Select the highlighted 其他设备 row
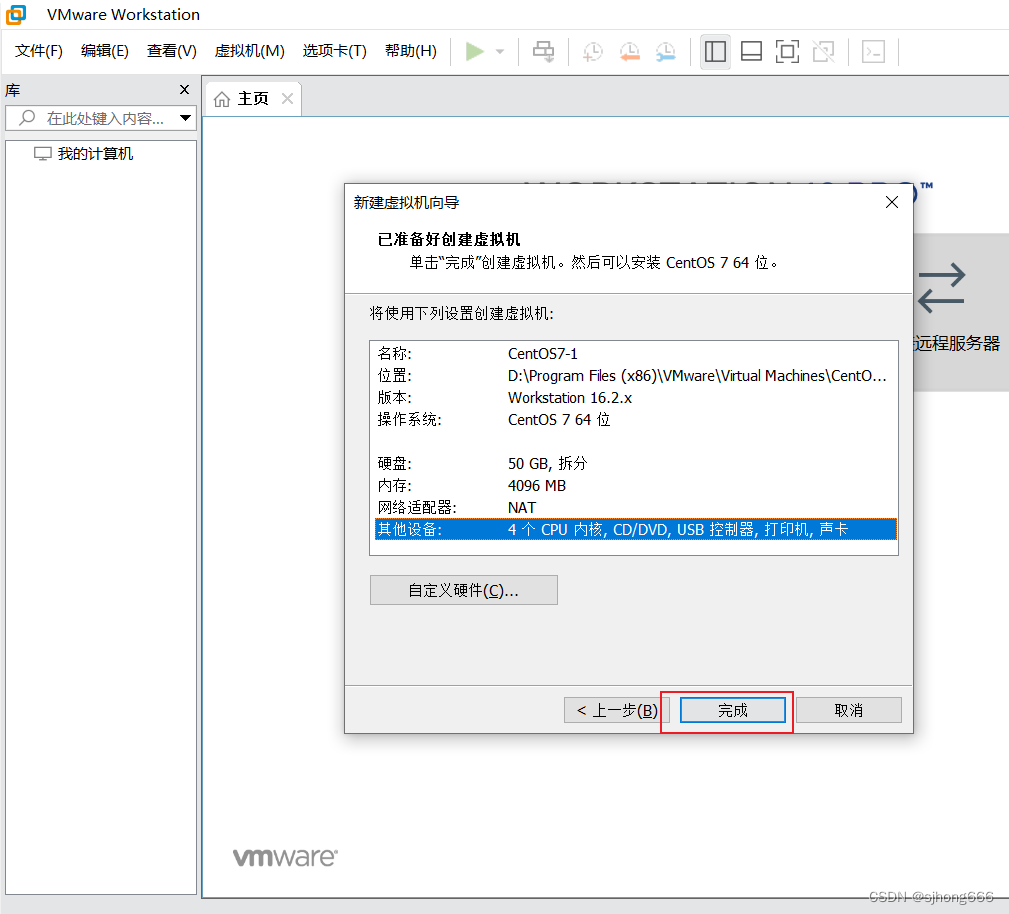The image size is (1009, 914). pos(636,529)
